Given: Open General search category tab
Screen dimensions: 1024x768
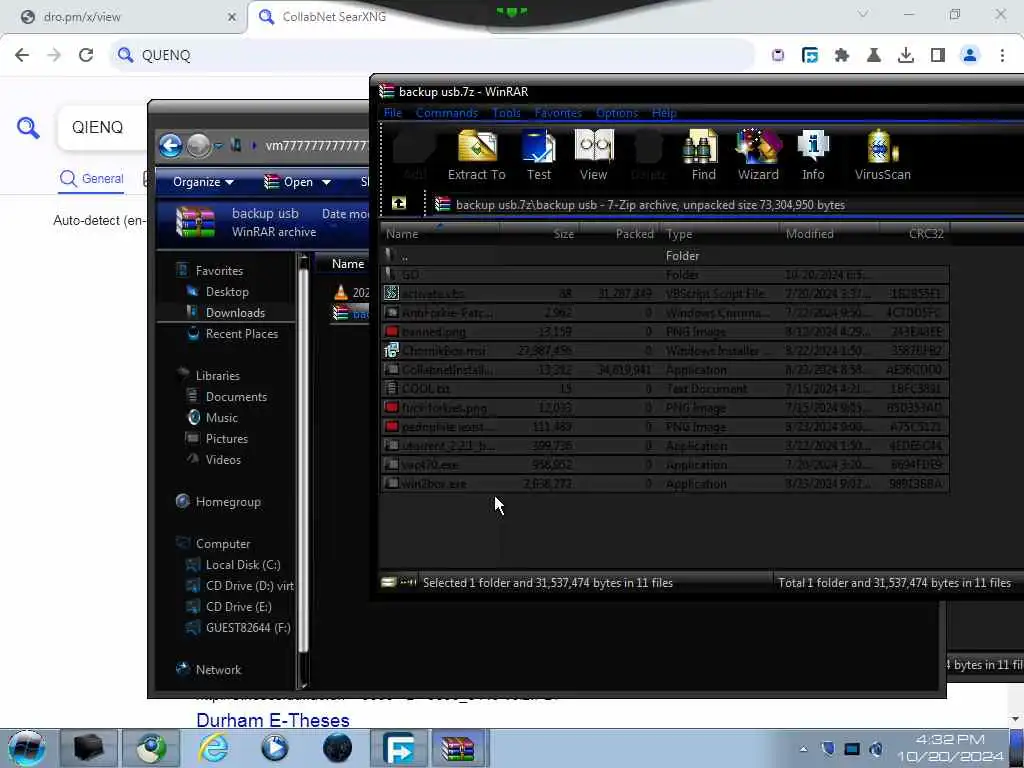Looking at the screenshot, I should [x=91, y=178].
